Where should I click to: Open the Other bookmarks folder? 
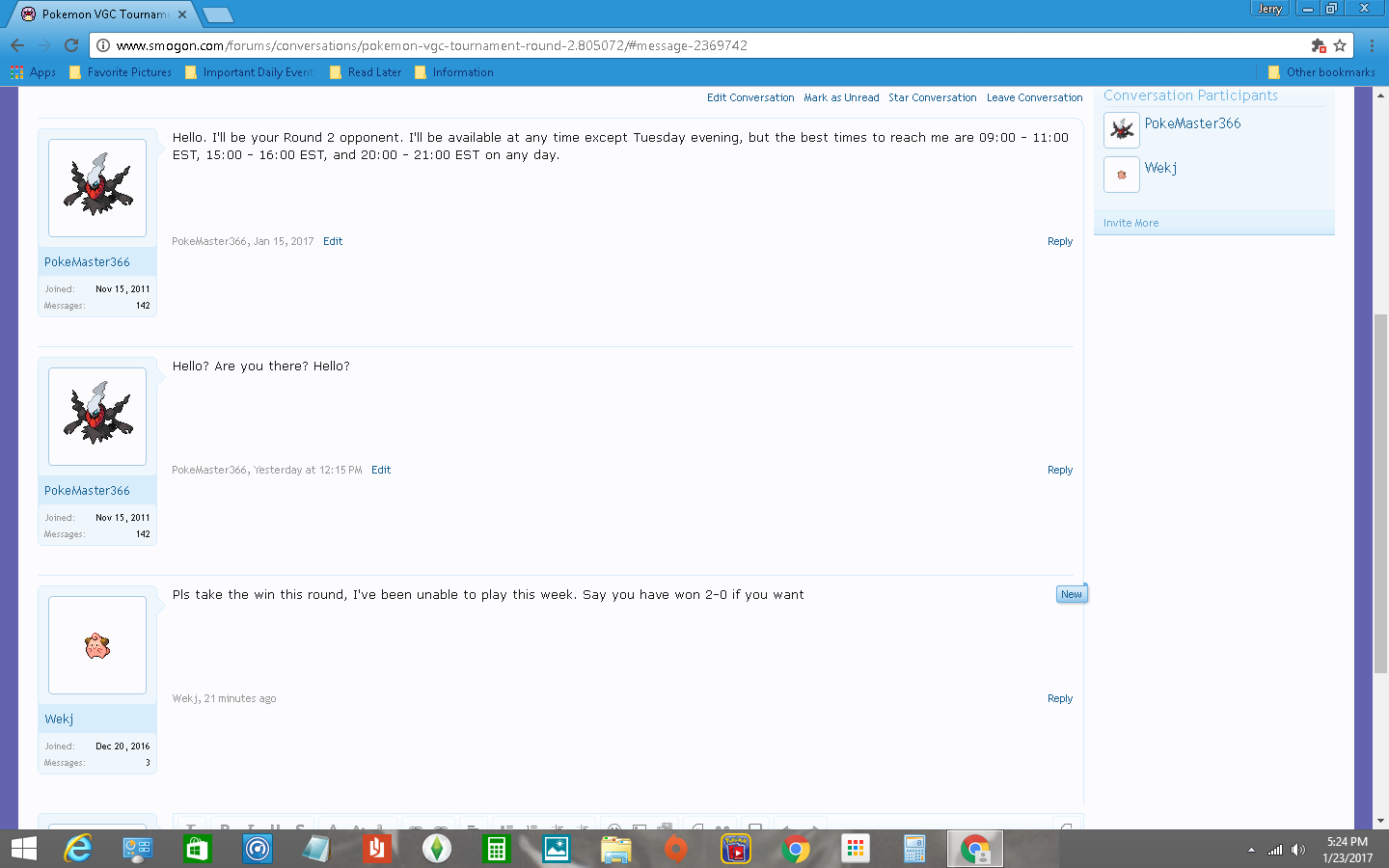coord(1321,72)
